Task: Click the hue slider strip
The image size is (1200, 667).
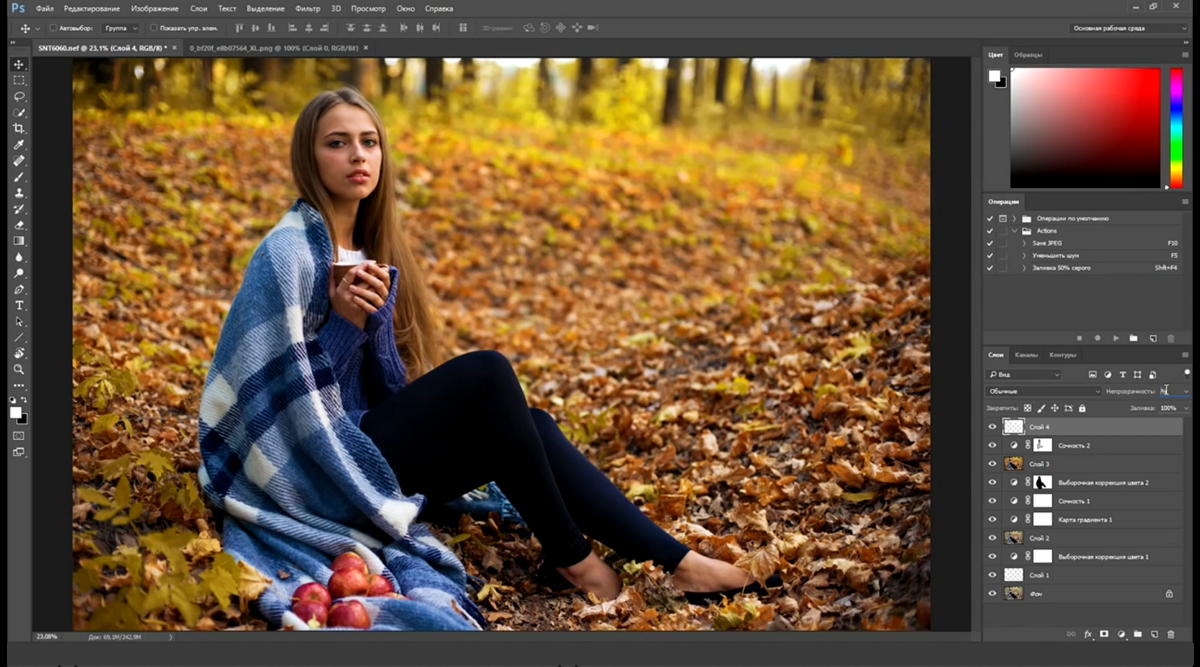Action: (1176, 127)
